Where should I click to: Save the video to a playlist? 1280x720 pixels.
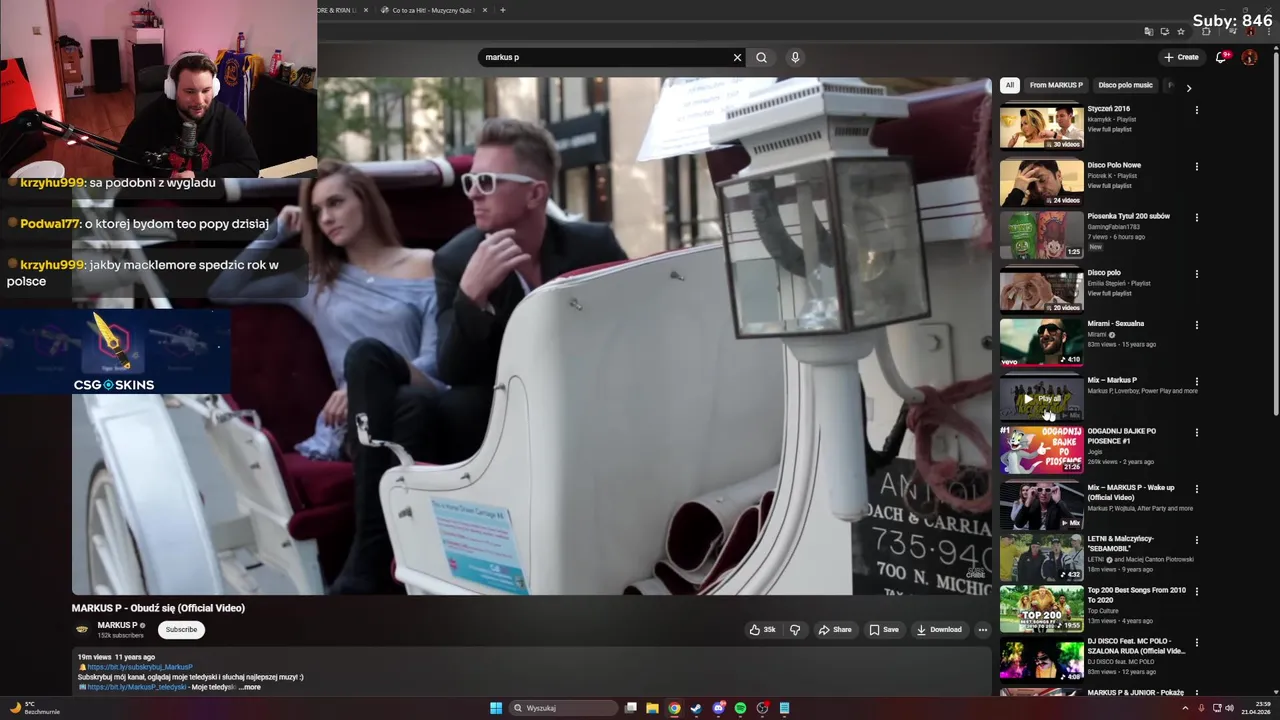[884, 630]
